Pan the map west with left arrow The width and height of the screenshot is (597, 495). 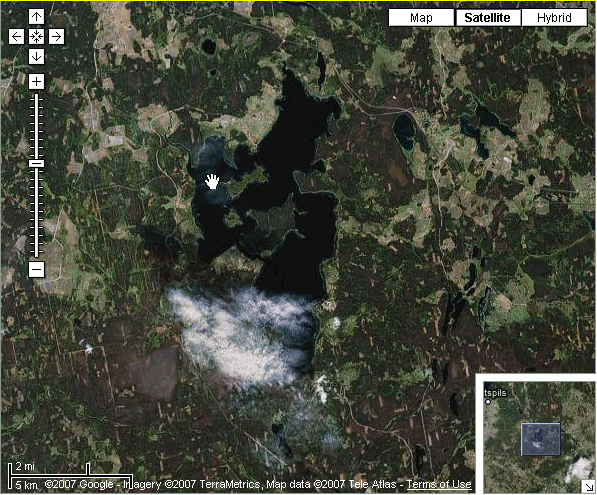pyautogui.click(x=16, y=37)
